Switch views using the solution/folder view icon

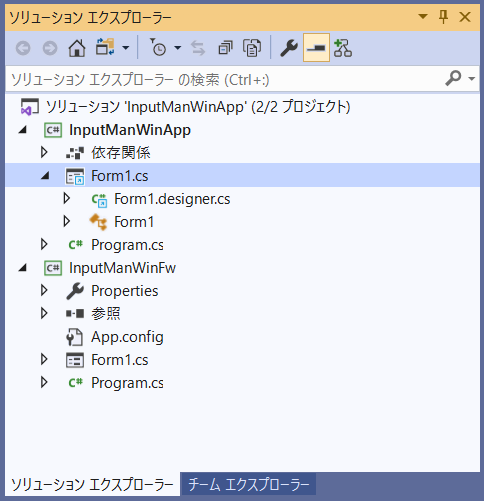(x=105, y=47)
